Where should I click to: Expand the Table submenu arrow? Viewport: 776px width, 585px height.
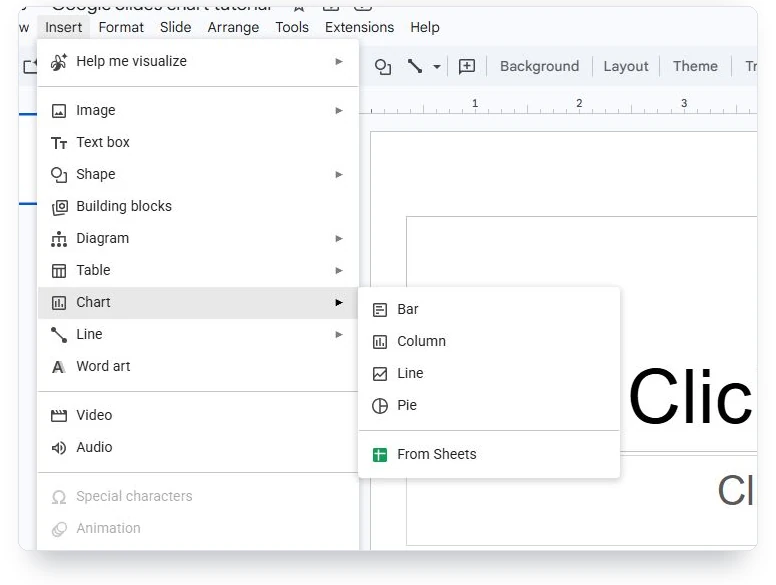tap(339, 270)
